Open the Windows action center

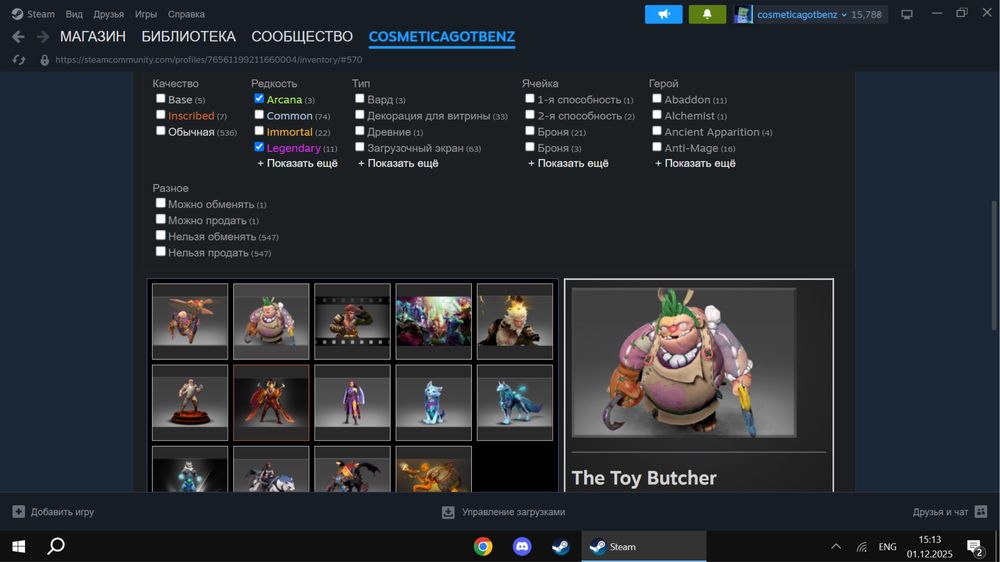click(x=974, y=547)
